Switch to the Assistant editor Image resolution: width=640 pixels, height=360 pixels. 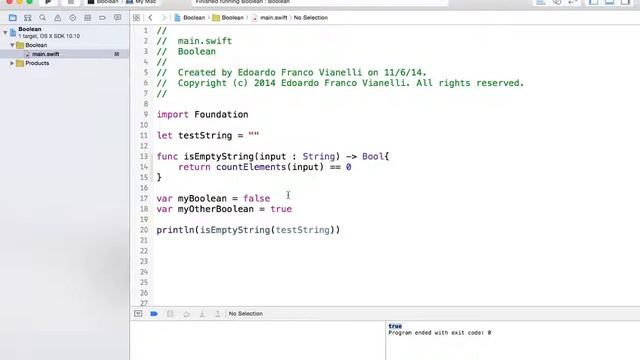[557, 2]
